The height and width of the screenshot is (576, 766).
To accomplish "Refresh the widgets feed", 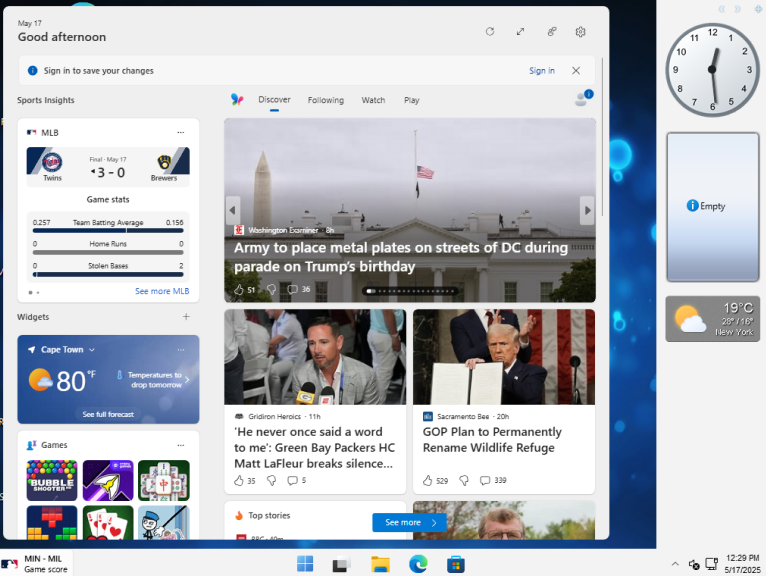I will [489, 32].
